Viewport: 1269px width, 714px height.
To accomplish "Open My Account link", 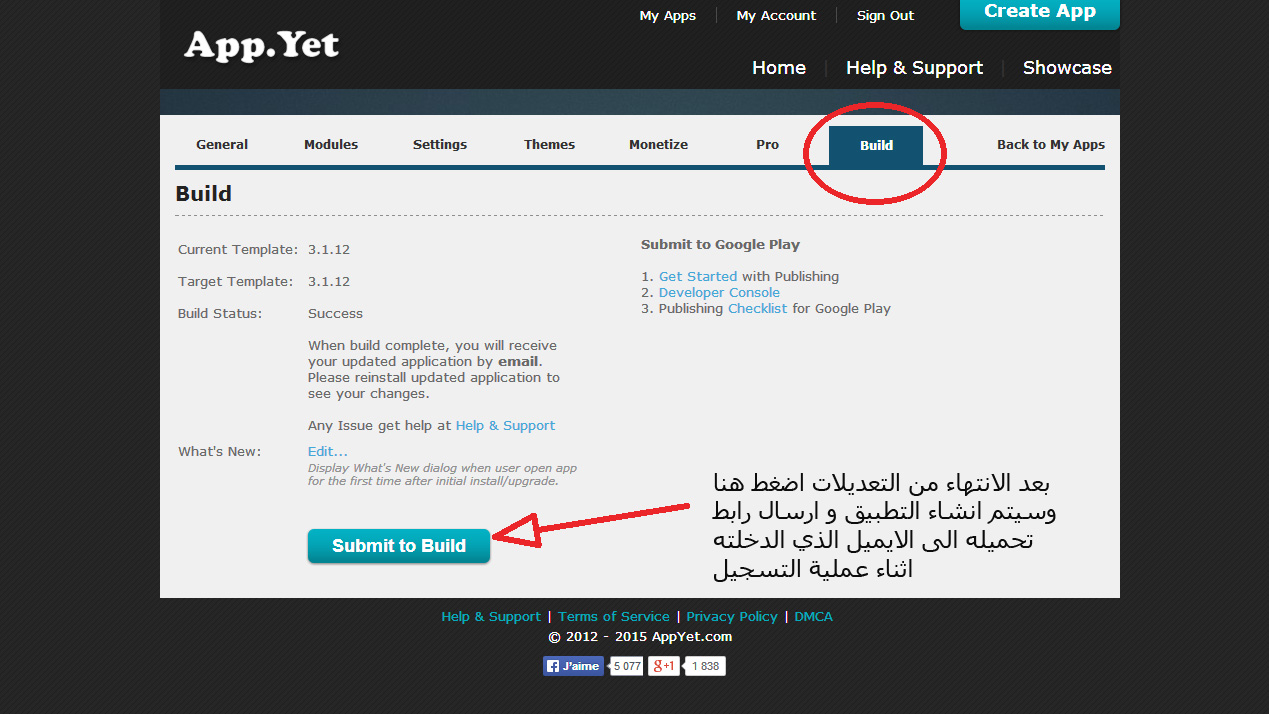I will click(x=776, y=16).
